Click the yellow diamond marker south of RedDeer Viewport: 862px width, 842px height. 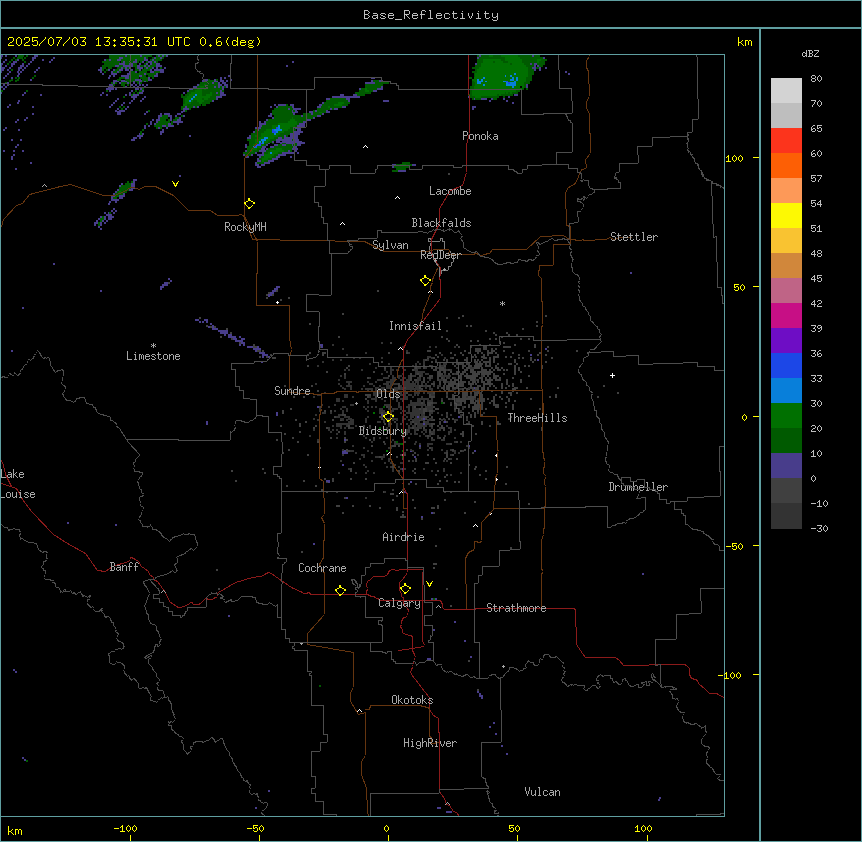(426, 281)
